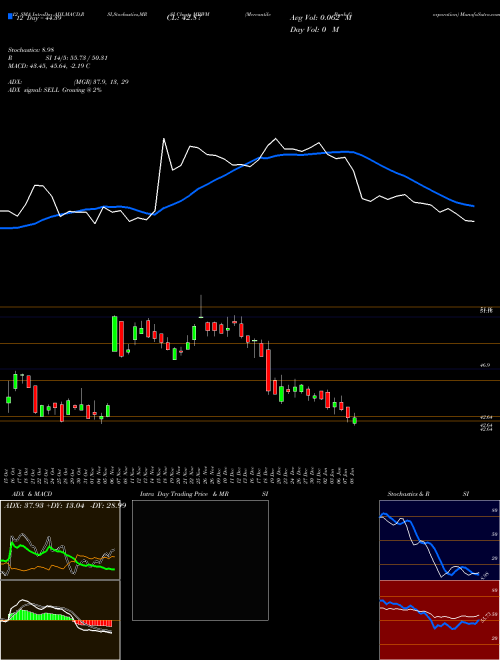Click the Stochastics & RSI panel title

click(428, 494)
